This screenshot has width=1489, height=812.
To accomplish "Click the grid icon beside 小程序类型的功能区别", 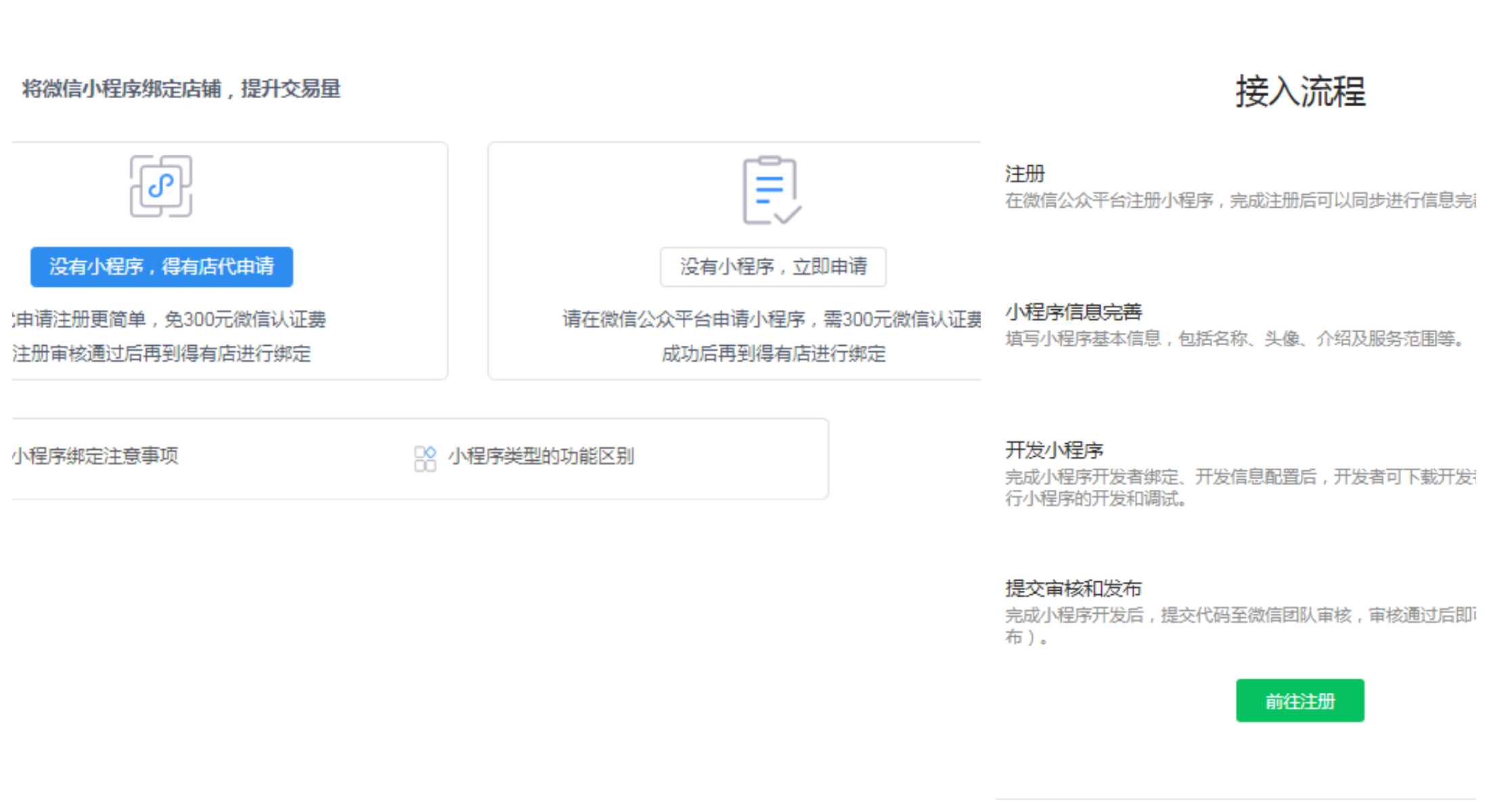I will [x=425, y=458].
